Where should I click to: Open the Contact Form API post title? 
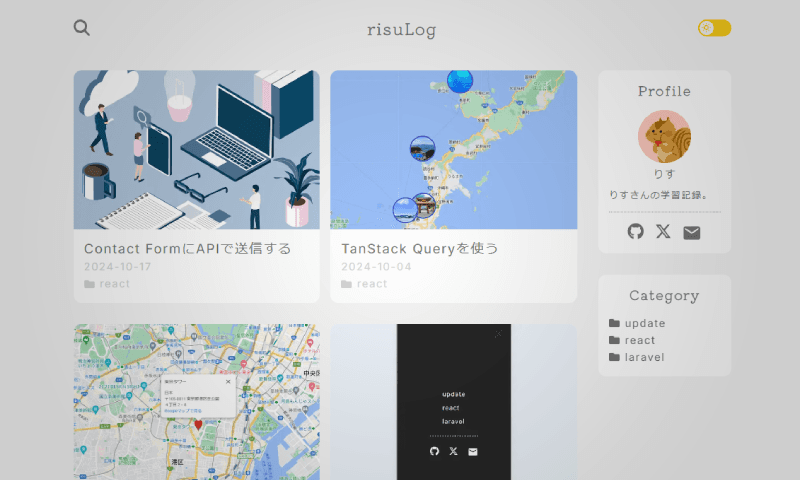tap(187, 248)
